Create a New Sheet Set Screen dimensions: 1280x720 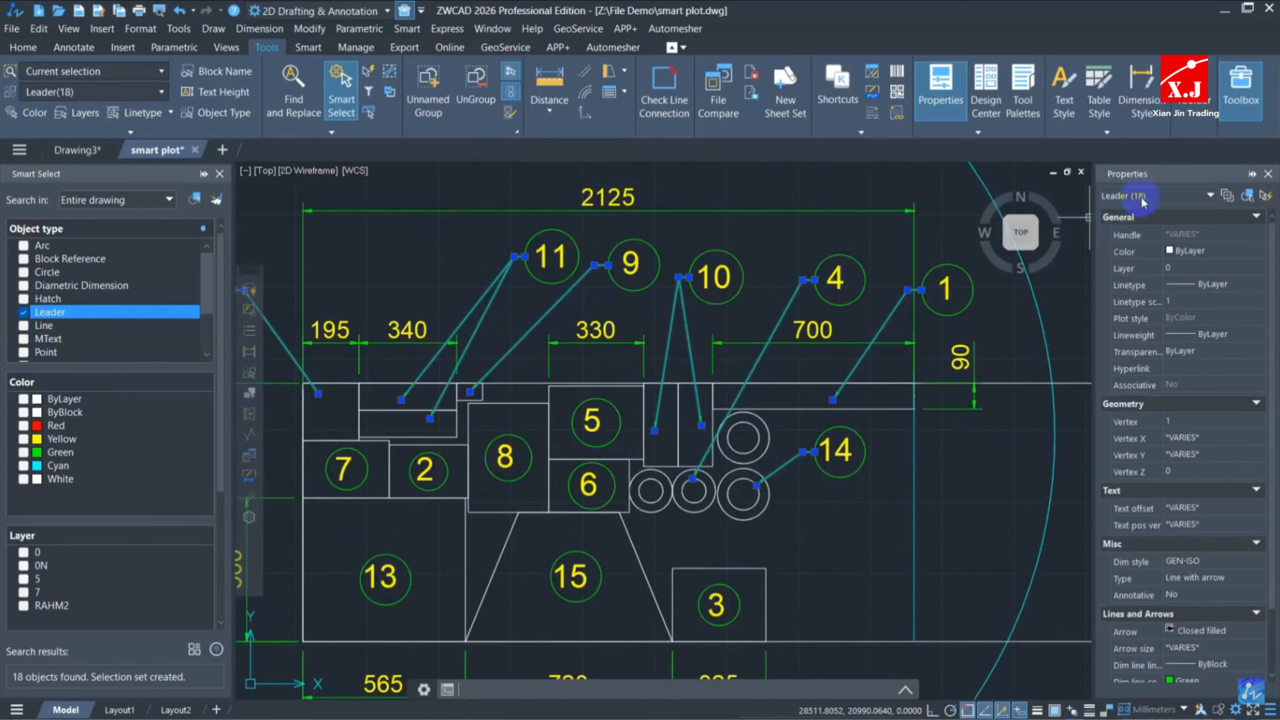785,90
